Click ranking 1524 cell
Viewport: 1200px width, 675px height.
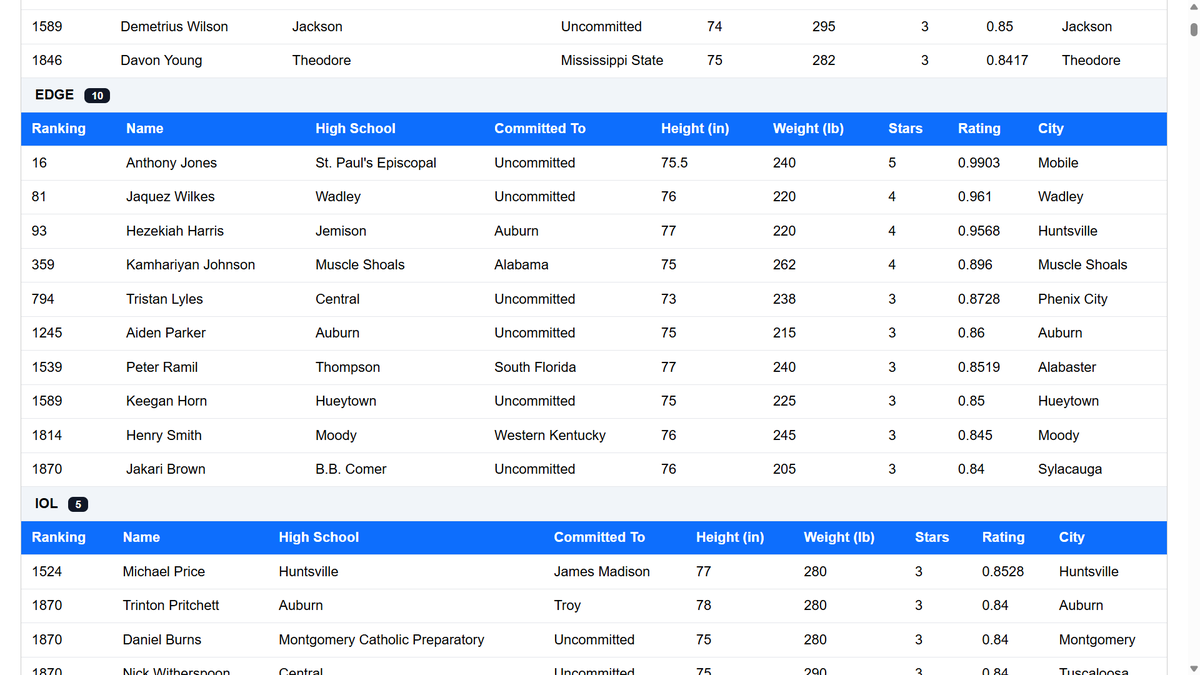pyautogui.click(x=47, y=572)
